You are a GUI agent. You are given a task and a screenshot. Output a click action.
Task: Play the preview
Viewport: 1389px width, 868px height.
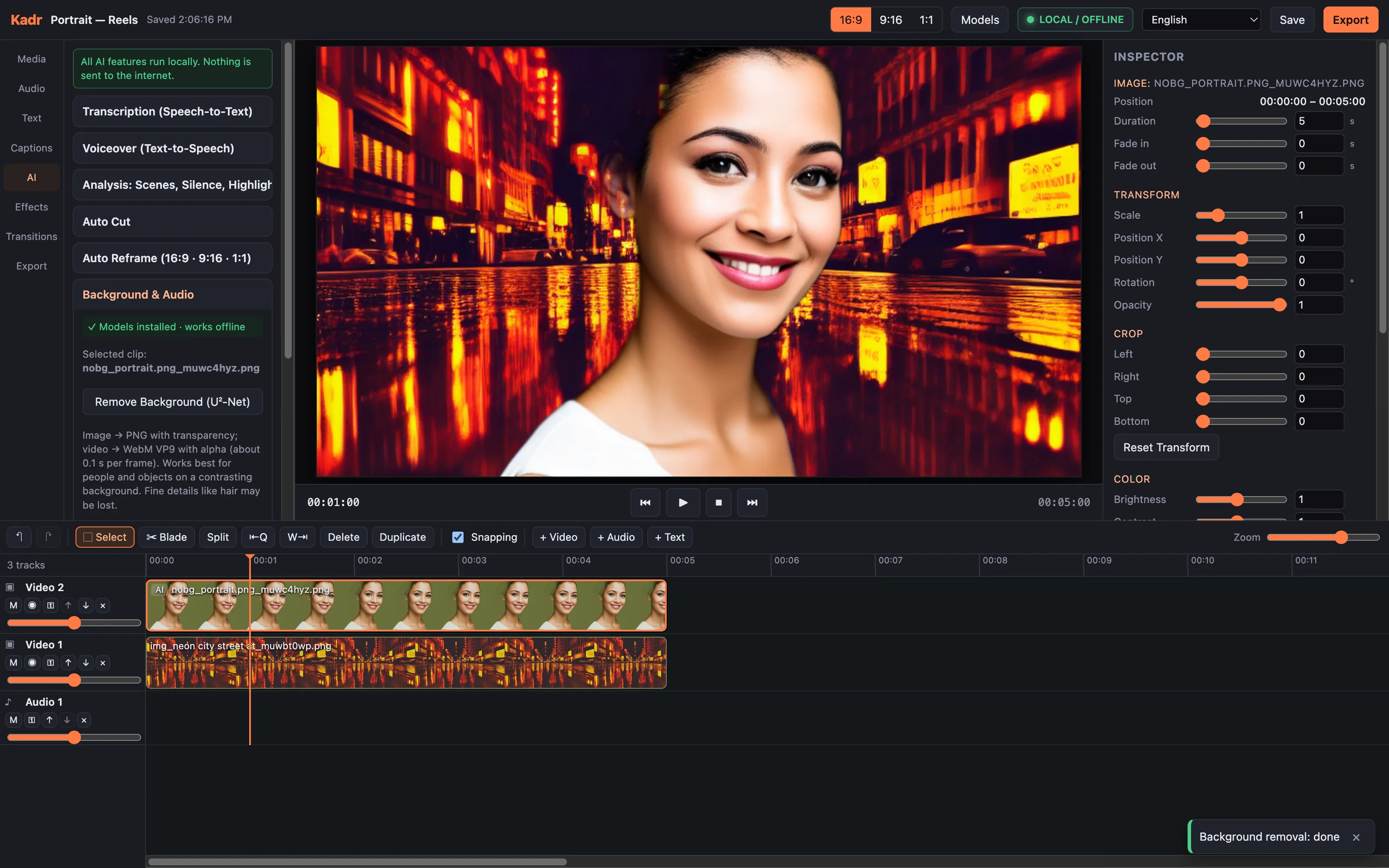coord(682,502)
